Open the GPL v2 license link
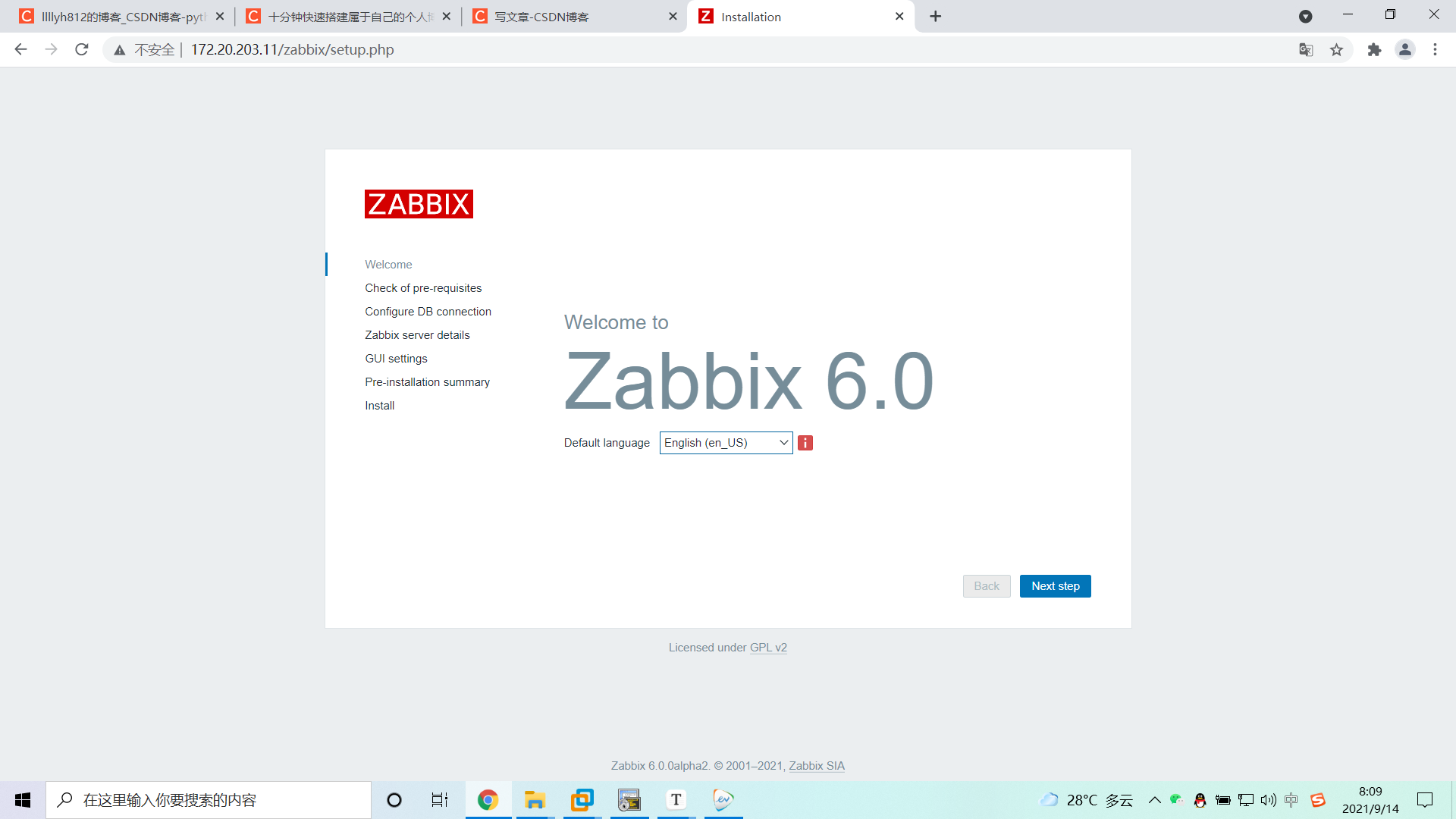 tap(768, 647)
